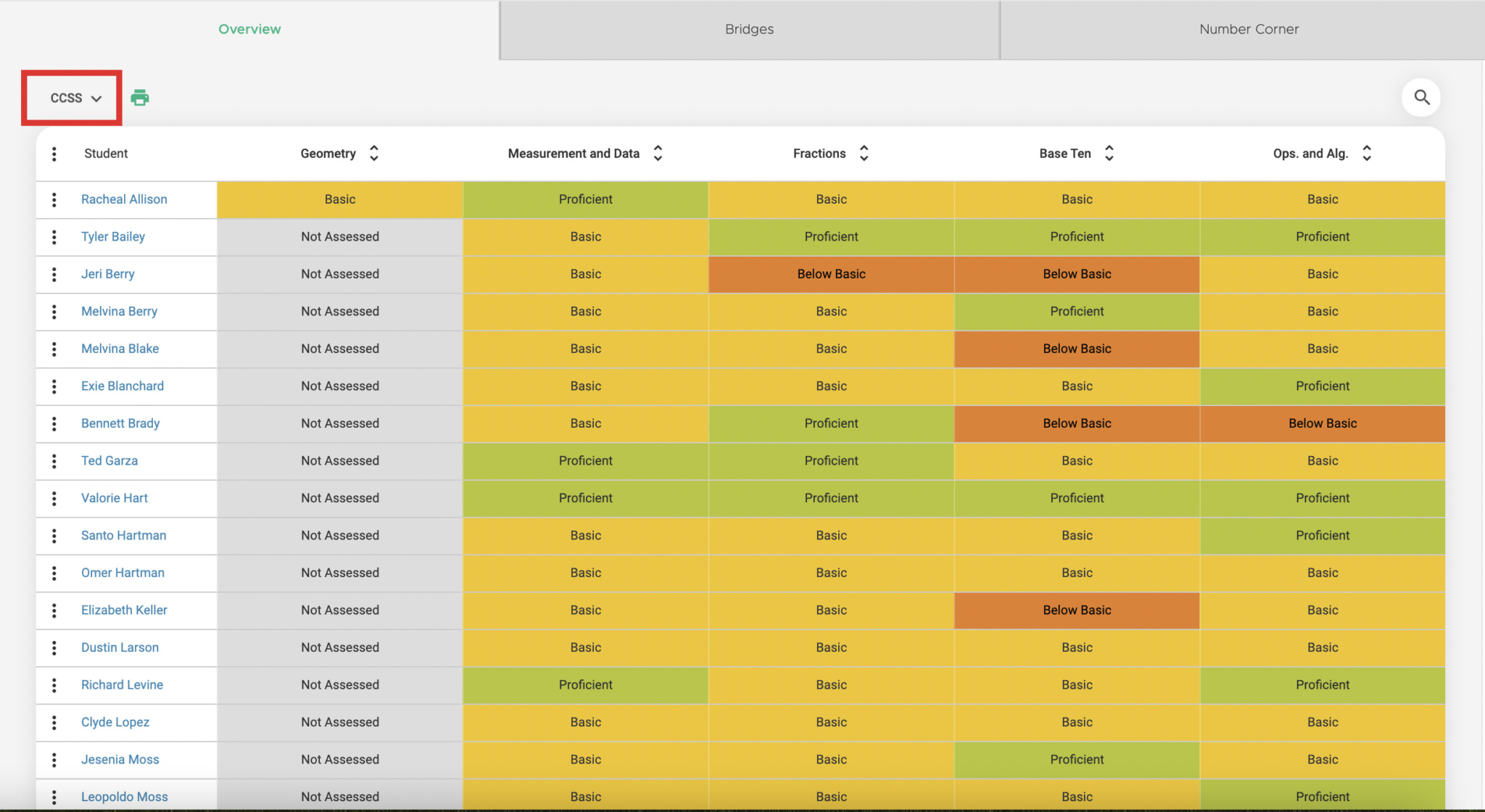Sort by the Measurement and Data arrows
The width and height of the screenshot is (1485, 812).
coord(658,153)
